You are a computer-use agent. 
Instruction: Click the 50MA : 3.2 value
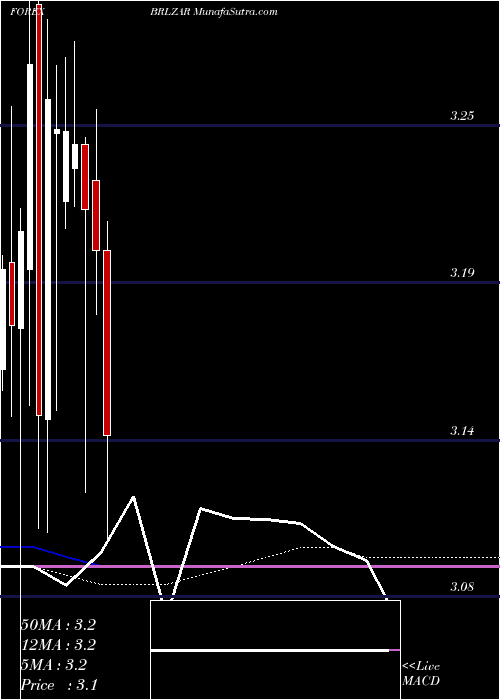click(58, 625)
